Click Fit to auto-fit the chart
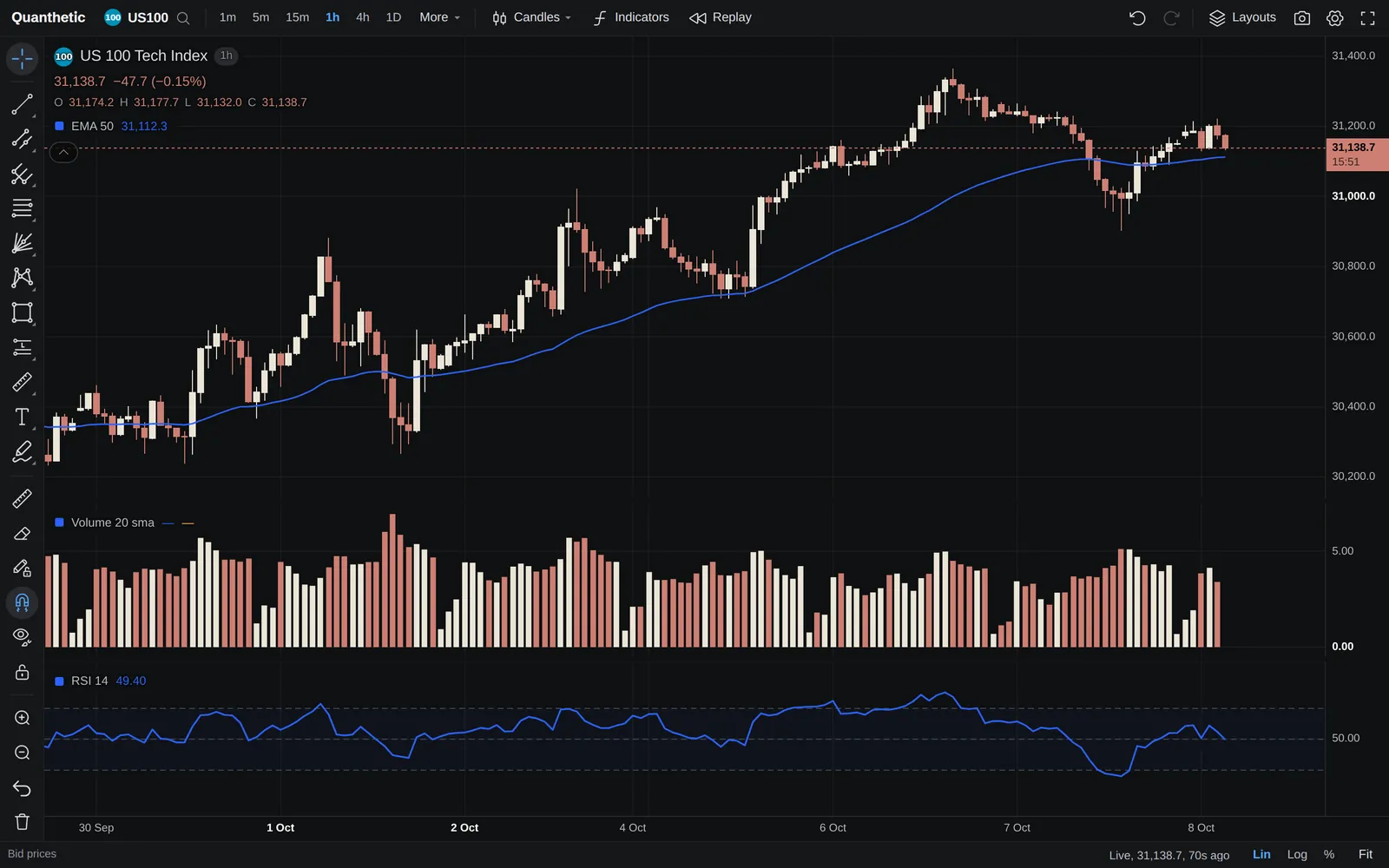Screen dimensions: 1389x868 (x=1366, y=855)
